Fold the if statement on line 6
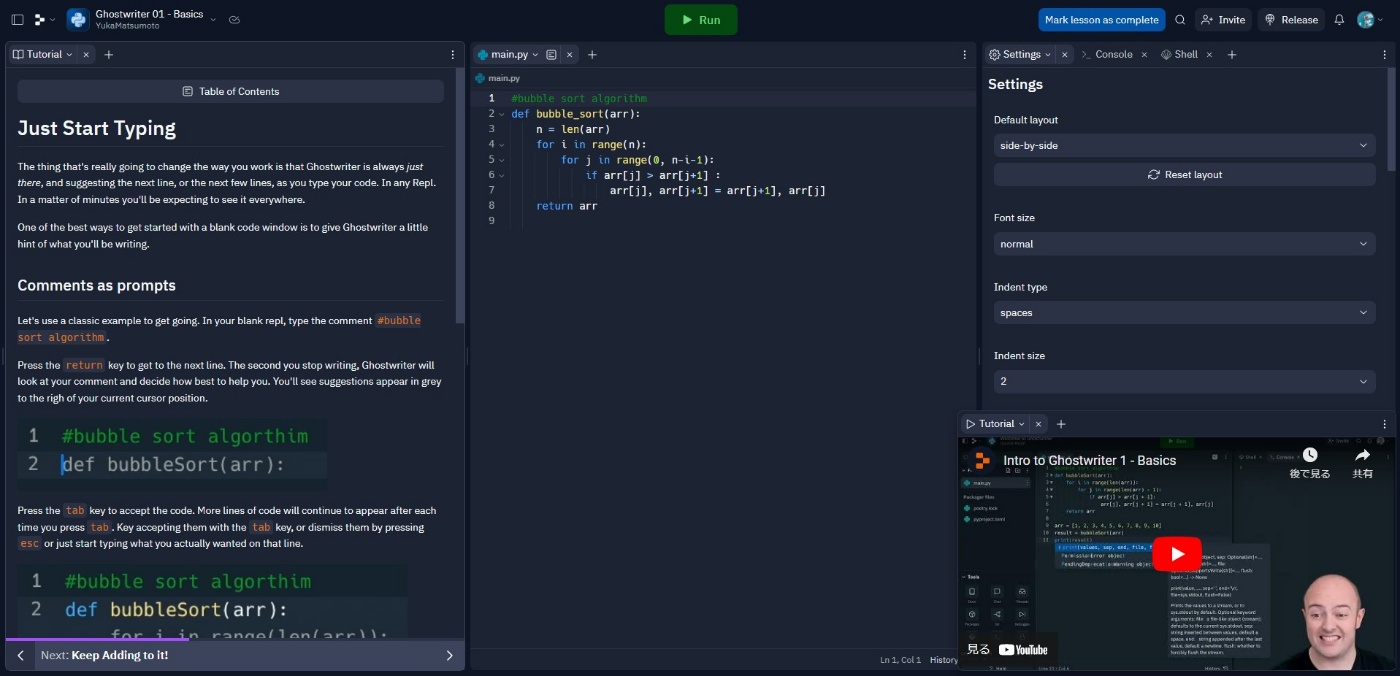 coord(502,175)
